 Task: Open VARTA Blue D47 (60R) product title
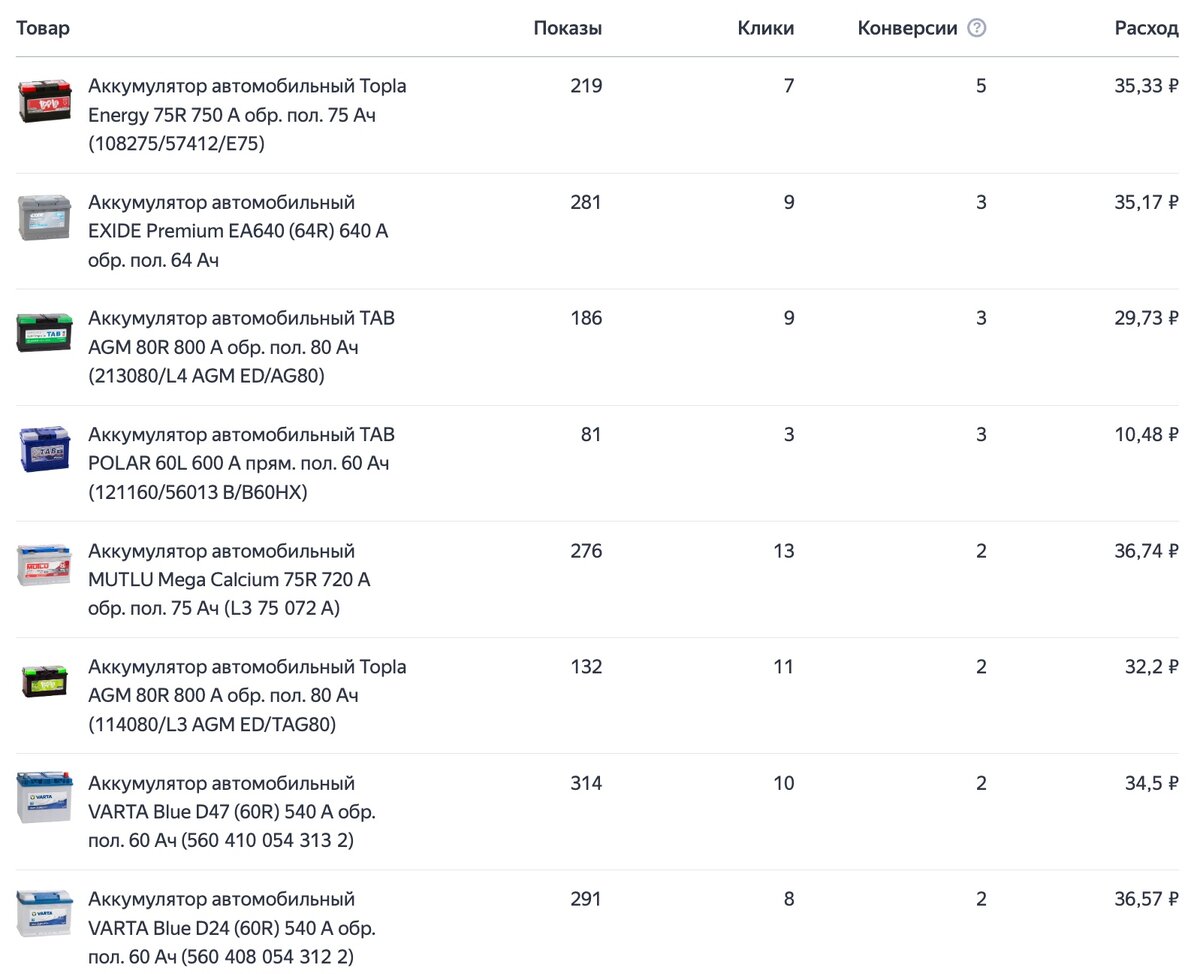232,811
